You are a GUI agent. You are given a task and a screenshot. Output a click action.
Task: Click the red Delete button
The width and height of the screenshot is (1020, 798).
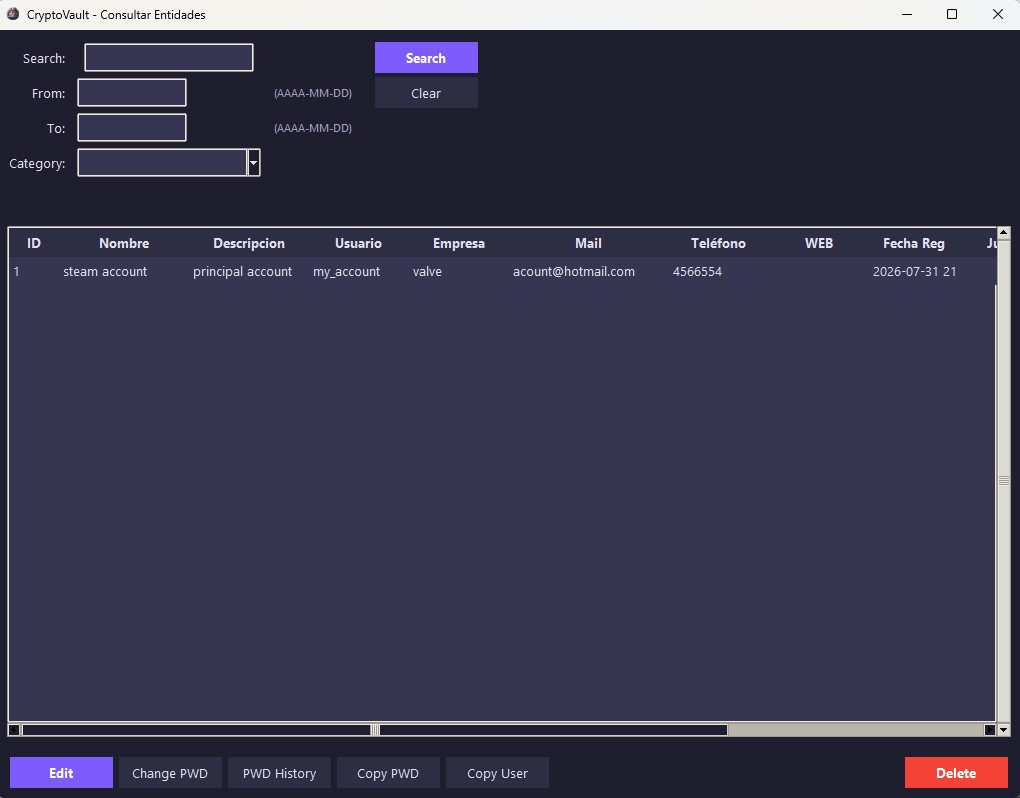pos(956,773)
